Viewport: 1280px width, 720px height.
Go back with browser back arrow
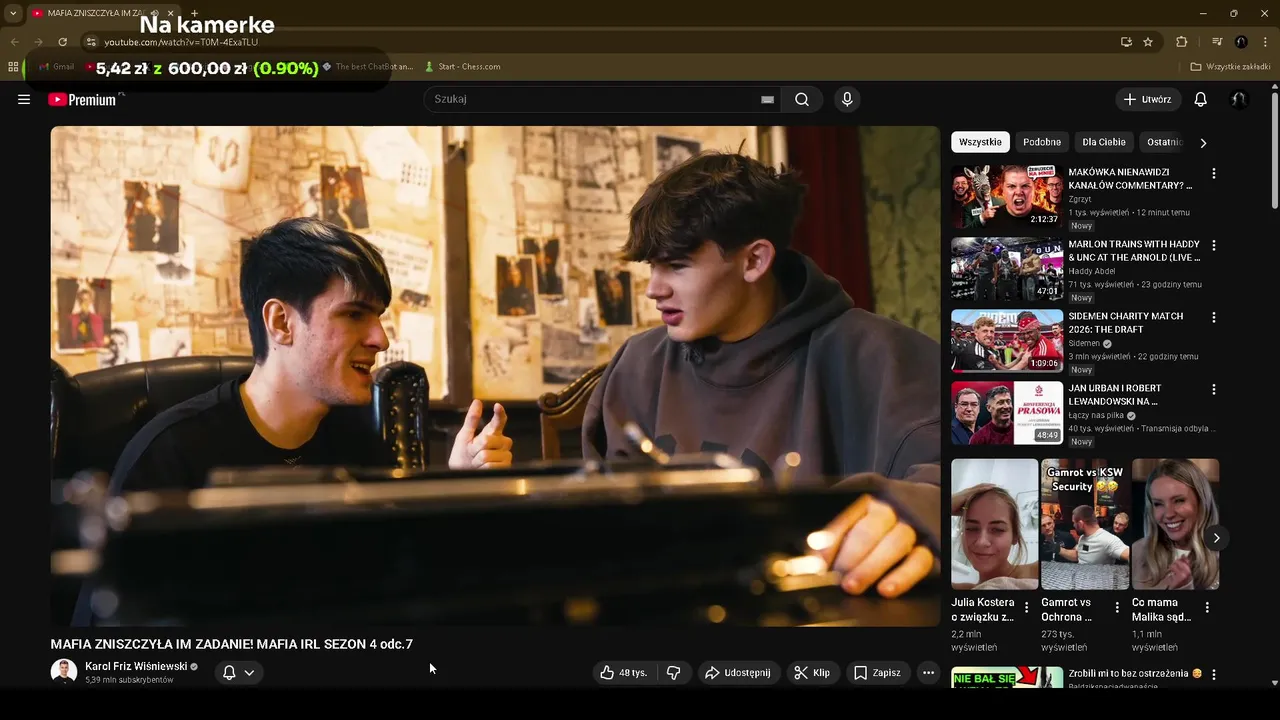coord(14,42)
